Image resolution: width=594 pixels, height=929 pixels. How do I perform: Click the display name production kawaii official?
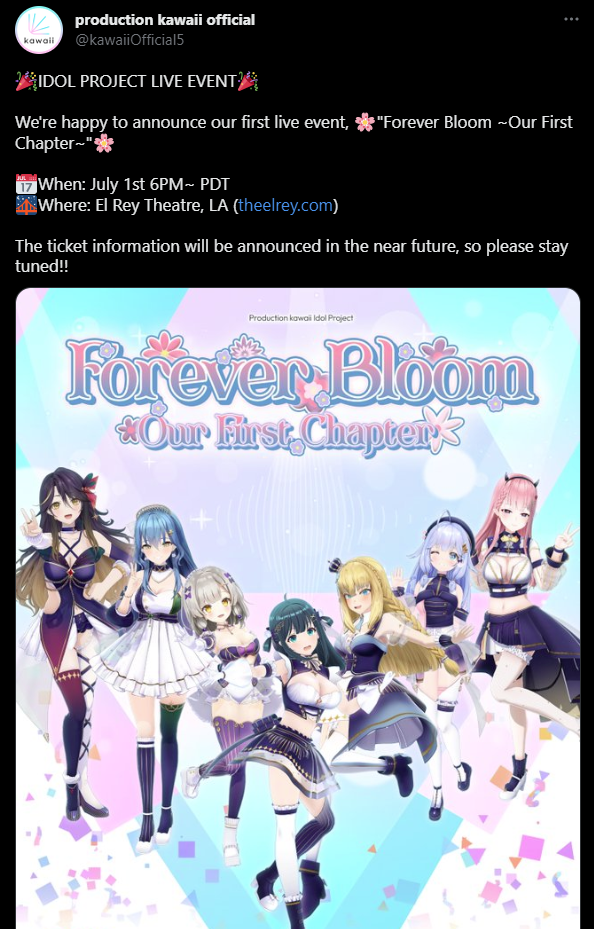tap(165, 20)
